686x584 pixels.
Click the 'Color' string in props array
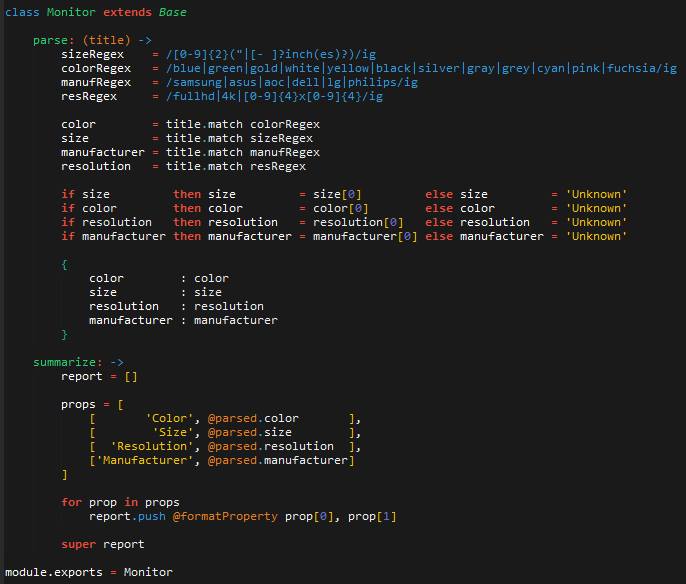coord(169,418)
